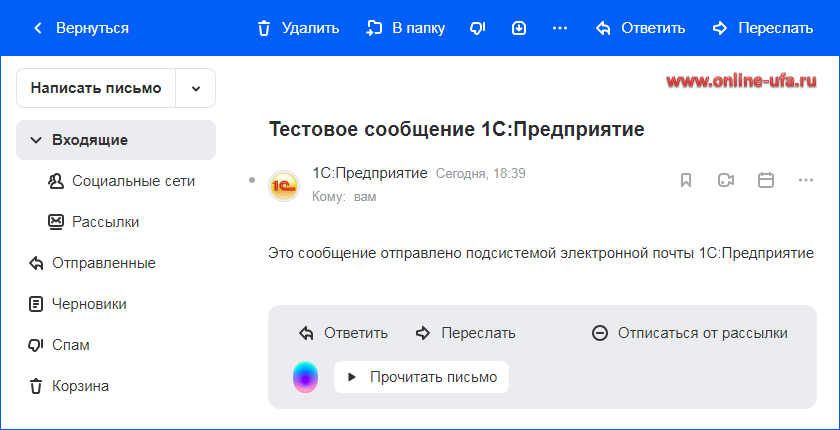Viewport: 840px width, 430px height.
Task: Bookmark the message with flag icon
Action: [x=686, y=180]
